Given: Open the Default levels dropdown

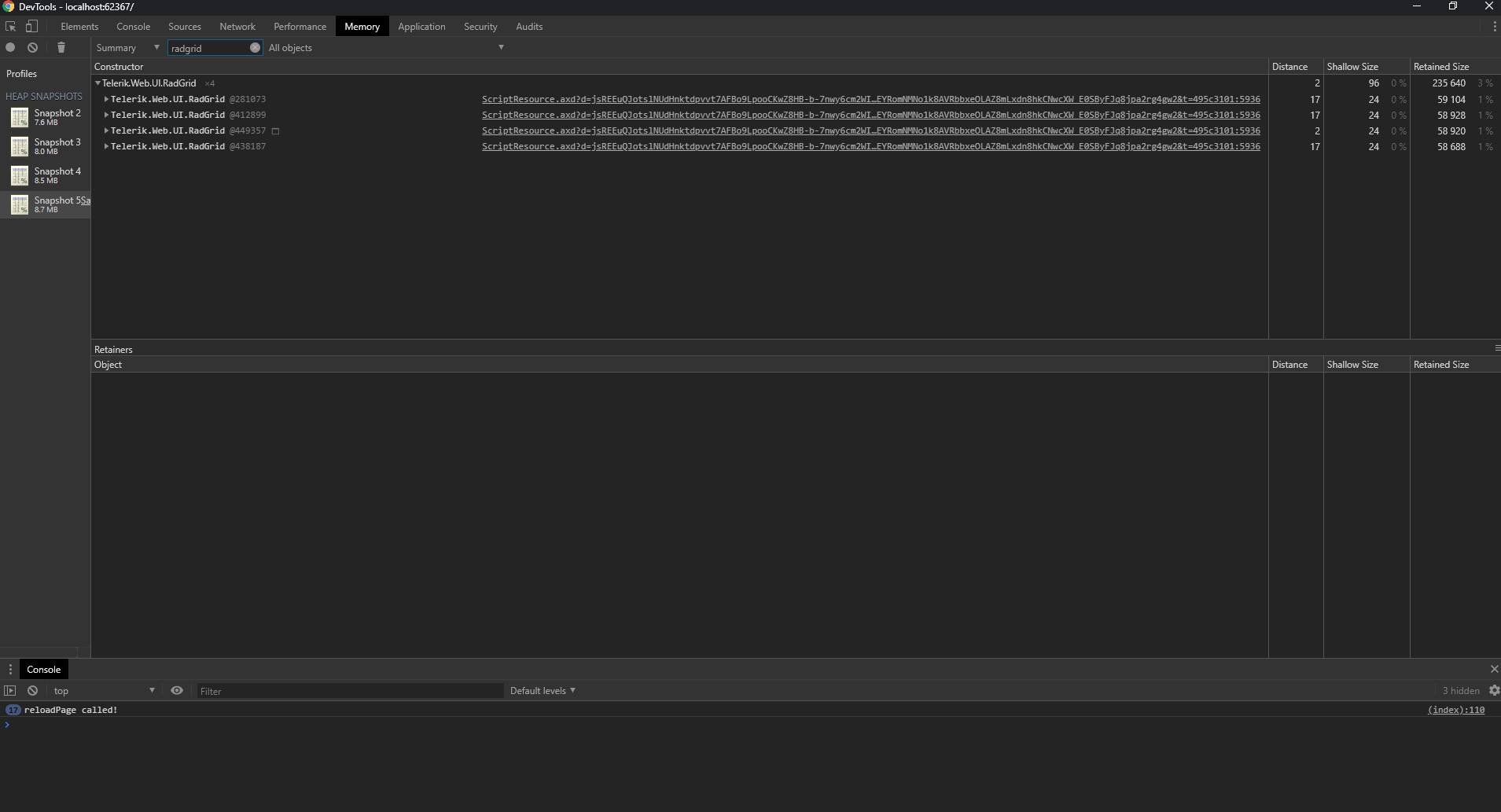Looking at the screenshot, I should click(x=543, y=691).
